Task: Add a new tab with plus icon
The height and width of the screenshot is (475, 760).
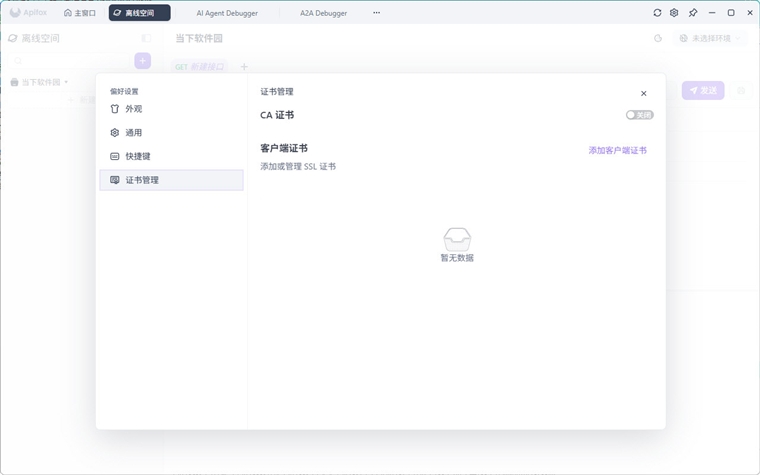Action: [244, 66]
